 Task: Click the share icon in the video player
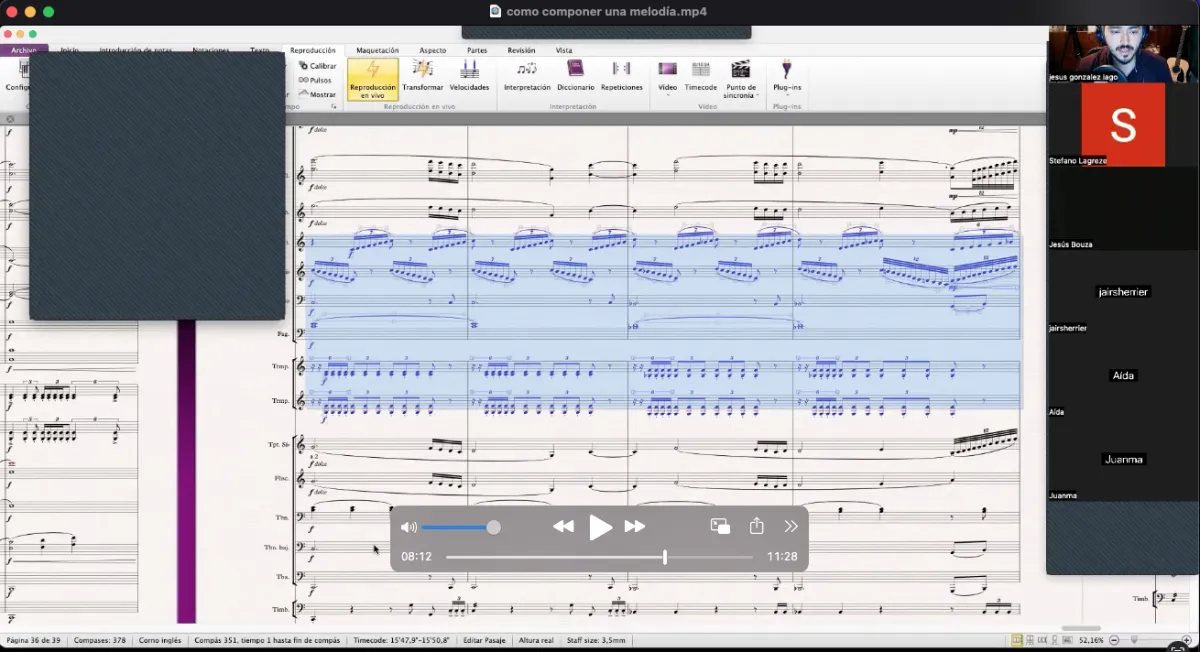[756, 526]
